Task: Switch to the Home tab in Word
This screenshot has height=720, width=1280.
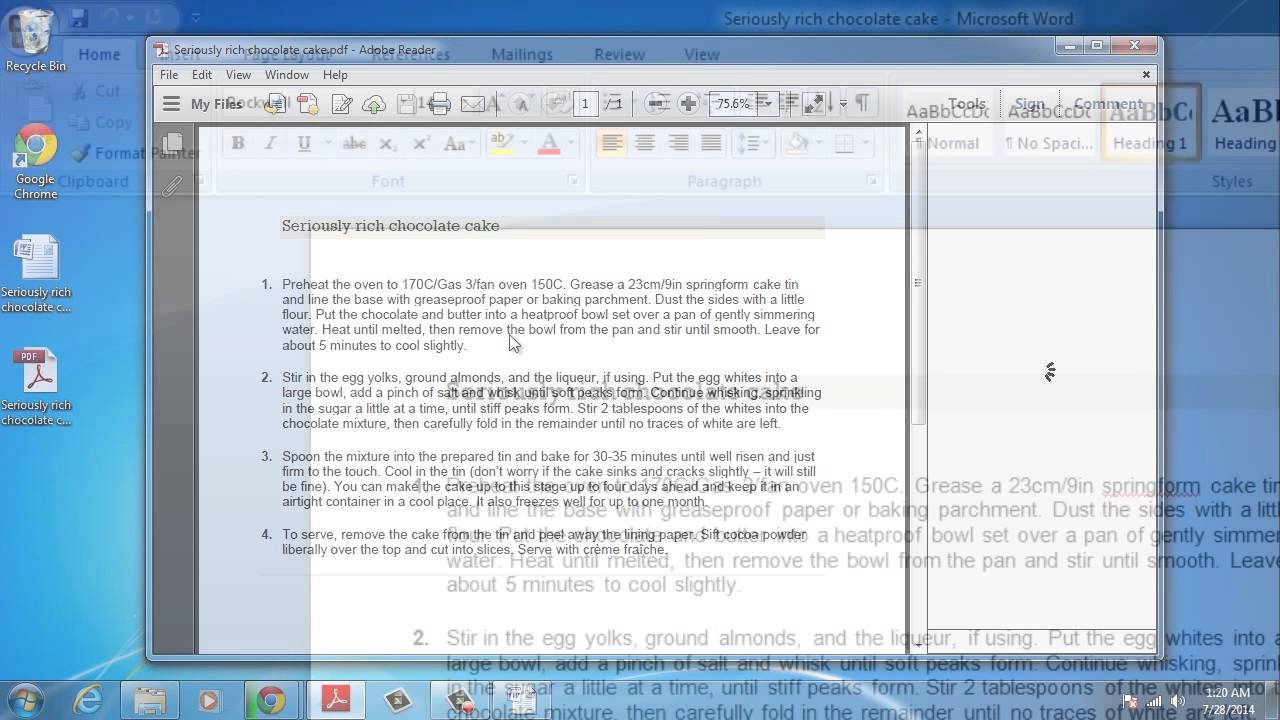Action: 99,55
